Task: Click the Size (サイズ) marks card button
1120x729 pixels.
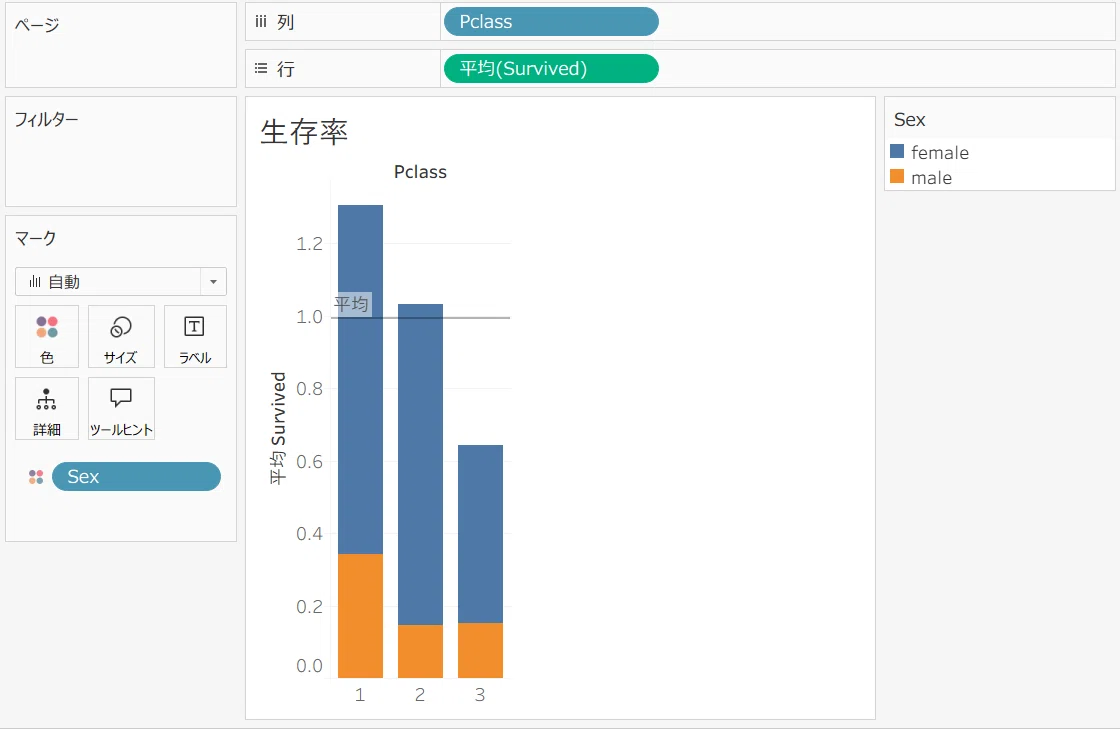Action: pyautogui.click(x=121, y=337)
